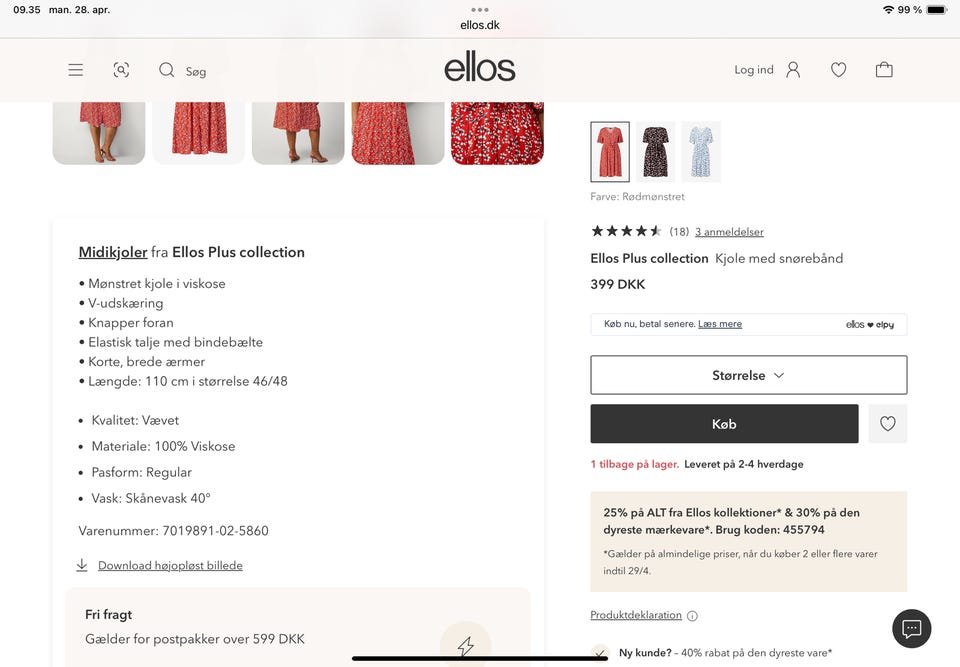
Task: Open the account profile icon
Action: (x=793, y=70)
